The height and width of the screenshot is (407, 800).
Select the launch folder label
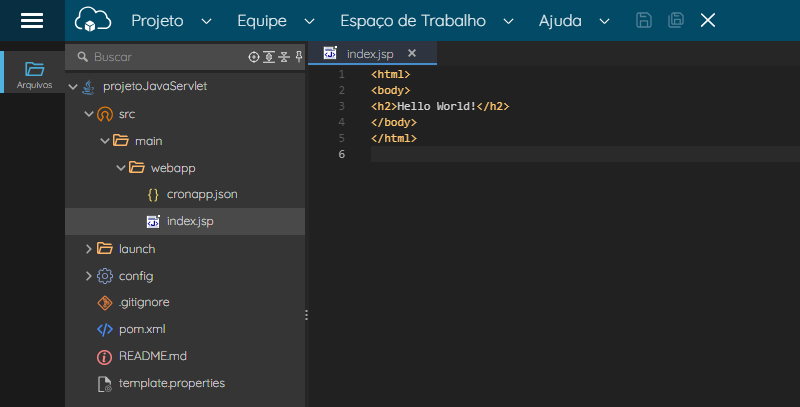click(x=137, y=249)
